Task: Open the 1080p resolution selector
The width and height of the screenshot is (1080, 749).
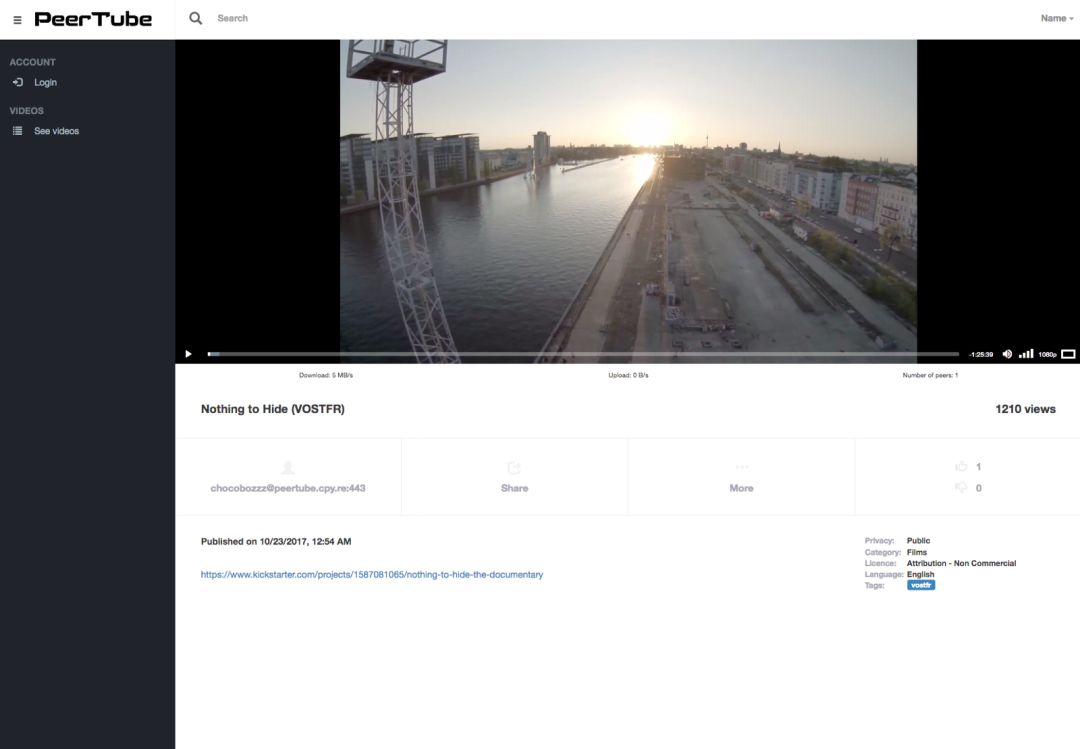Action: (1047, 355)
